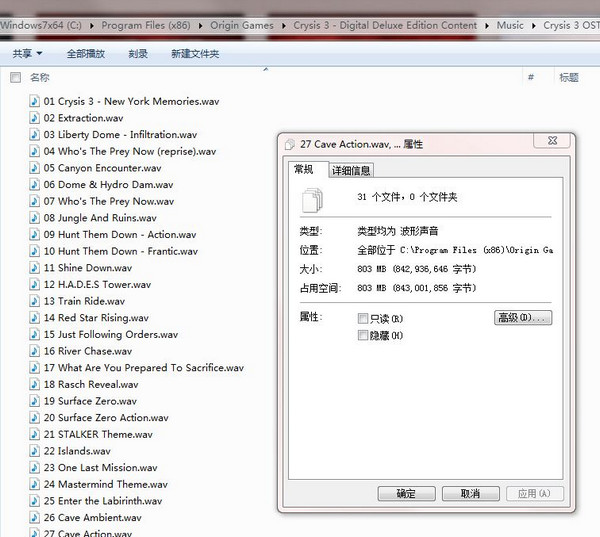Screen dimensions: 600x537
Task: Click audio icon of 07 Who's The Prey Now.wav
Action: click(34, 201)
